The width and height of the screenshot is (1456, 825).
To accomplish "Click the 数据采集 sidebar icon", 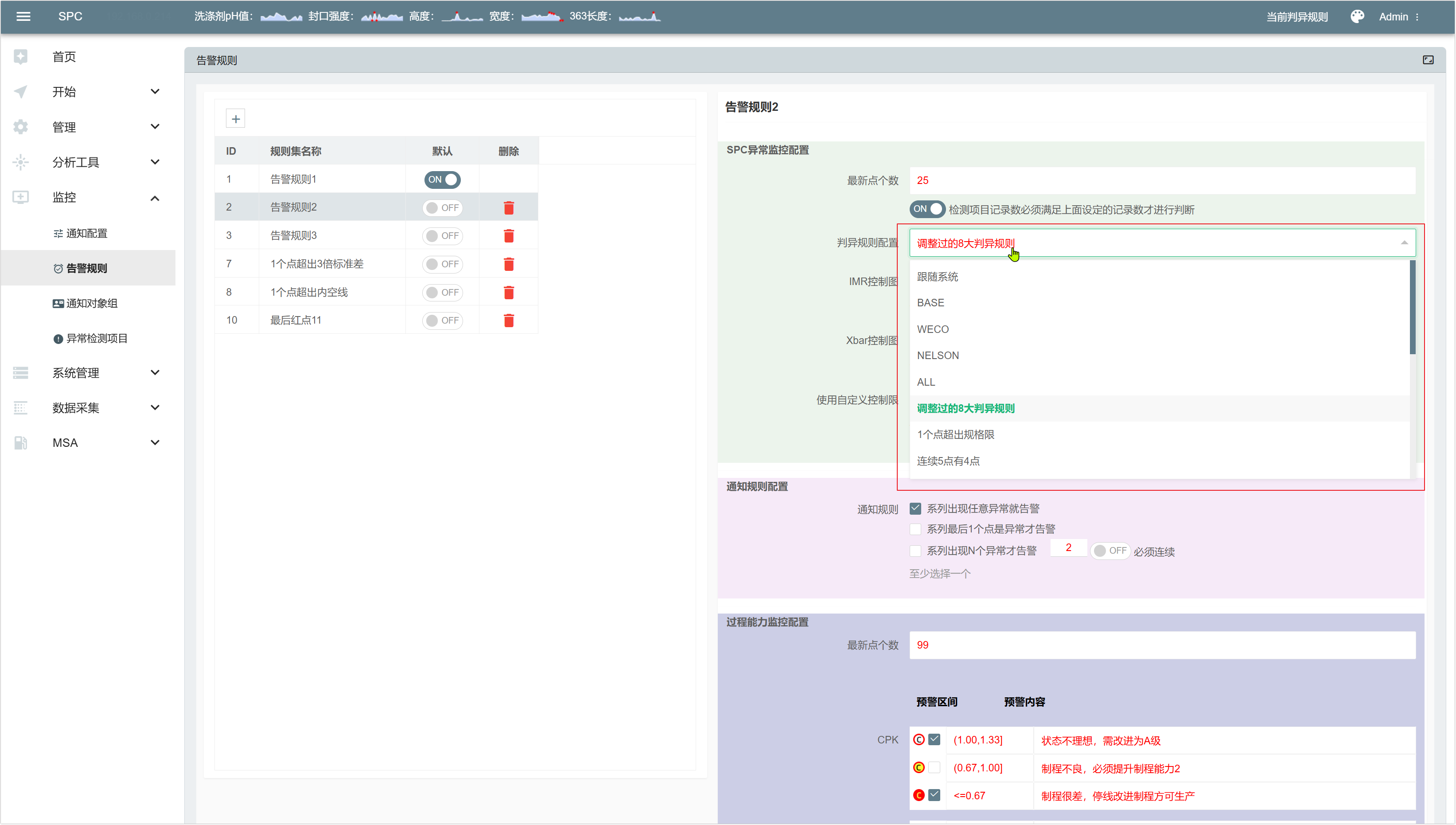I will point(20,408).
